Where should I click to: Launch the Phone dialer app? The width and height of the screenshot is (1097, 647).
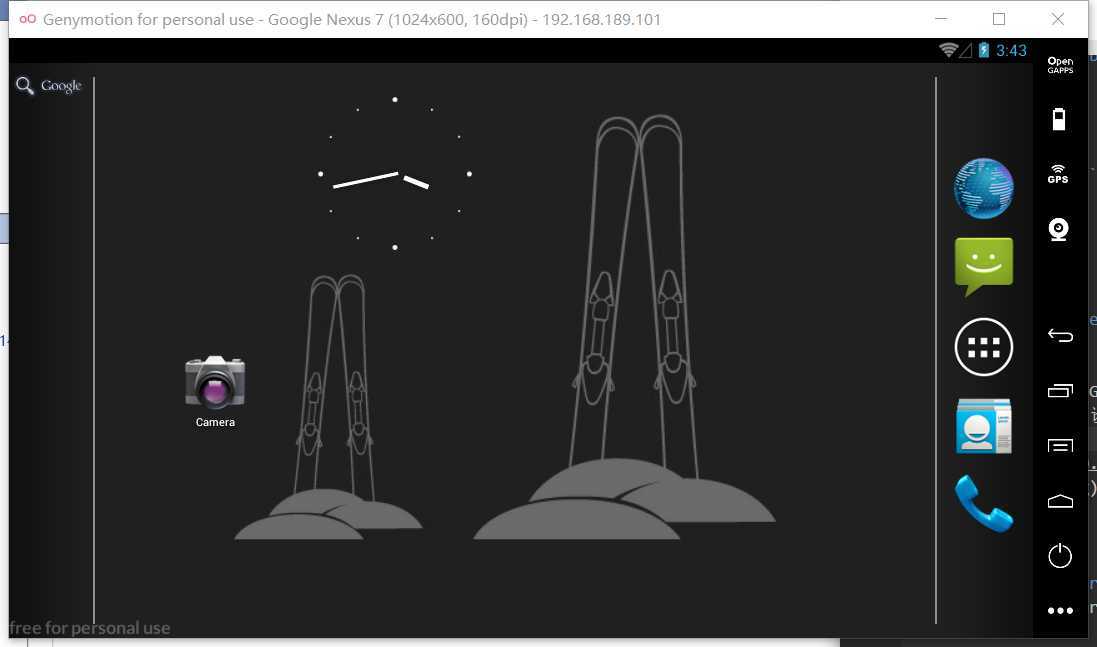point(984,504)
